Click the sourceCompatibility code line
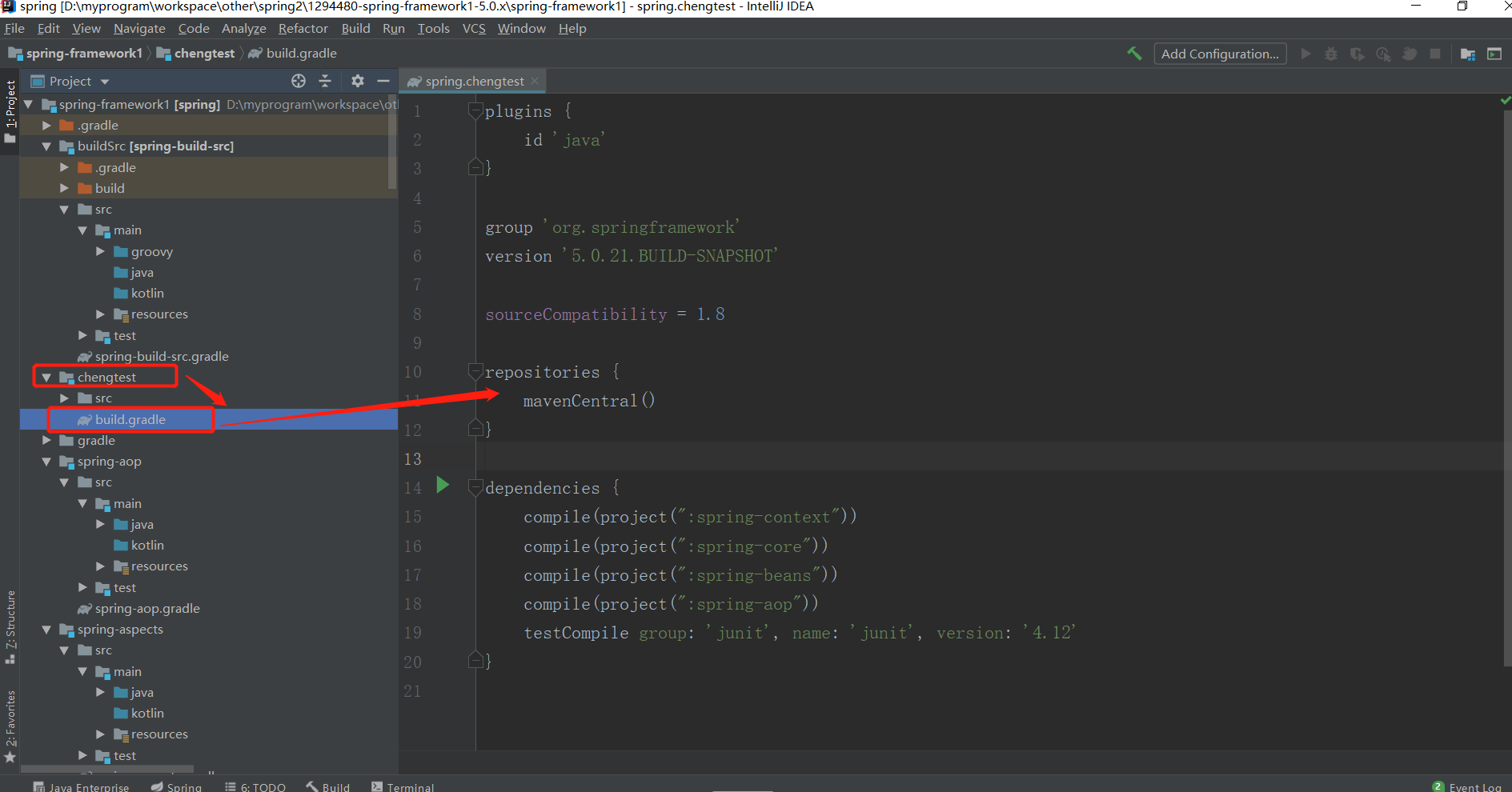This screenshot has width=1512, height=792. click(604, 314)
